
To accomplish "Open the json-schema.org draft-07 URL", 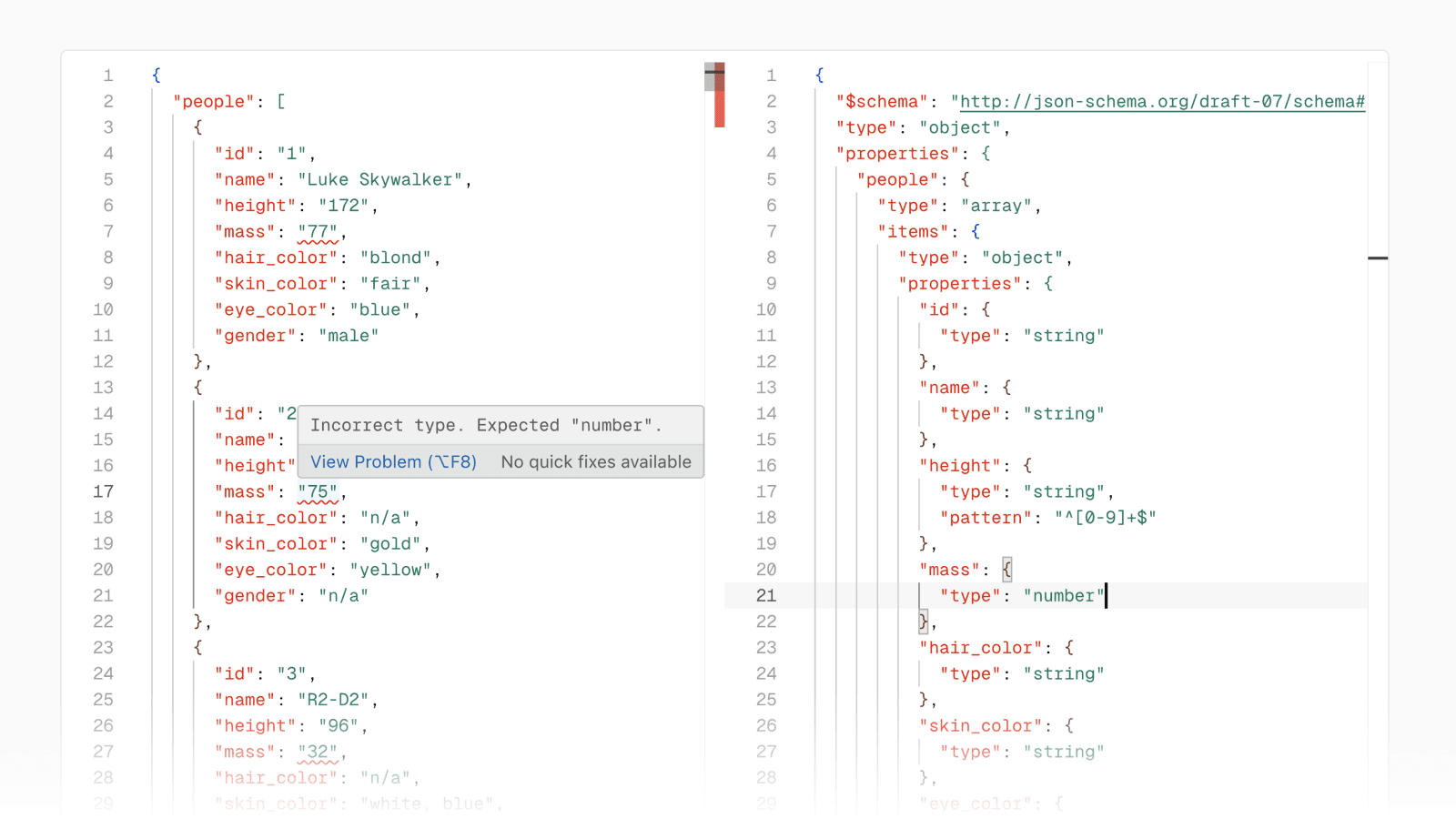I will [1162, 102].
